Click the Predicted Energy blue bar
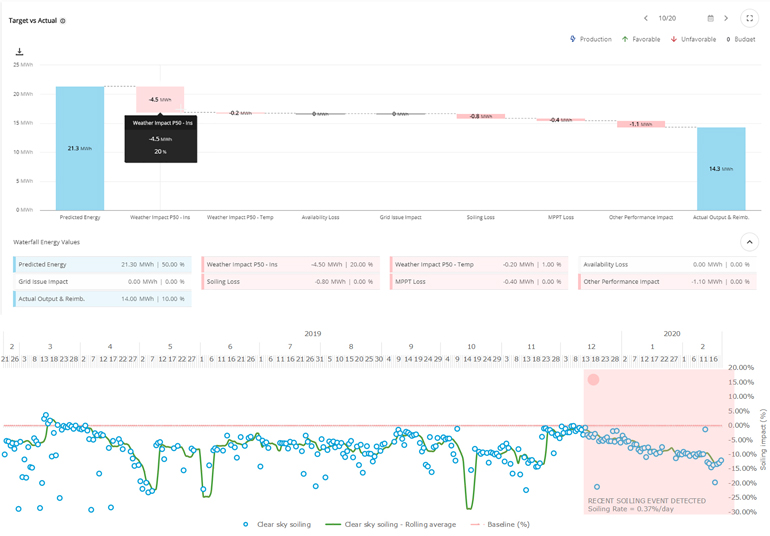The height and width of the screenshot is (536, 770). point(80,148)
